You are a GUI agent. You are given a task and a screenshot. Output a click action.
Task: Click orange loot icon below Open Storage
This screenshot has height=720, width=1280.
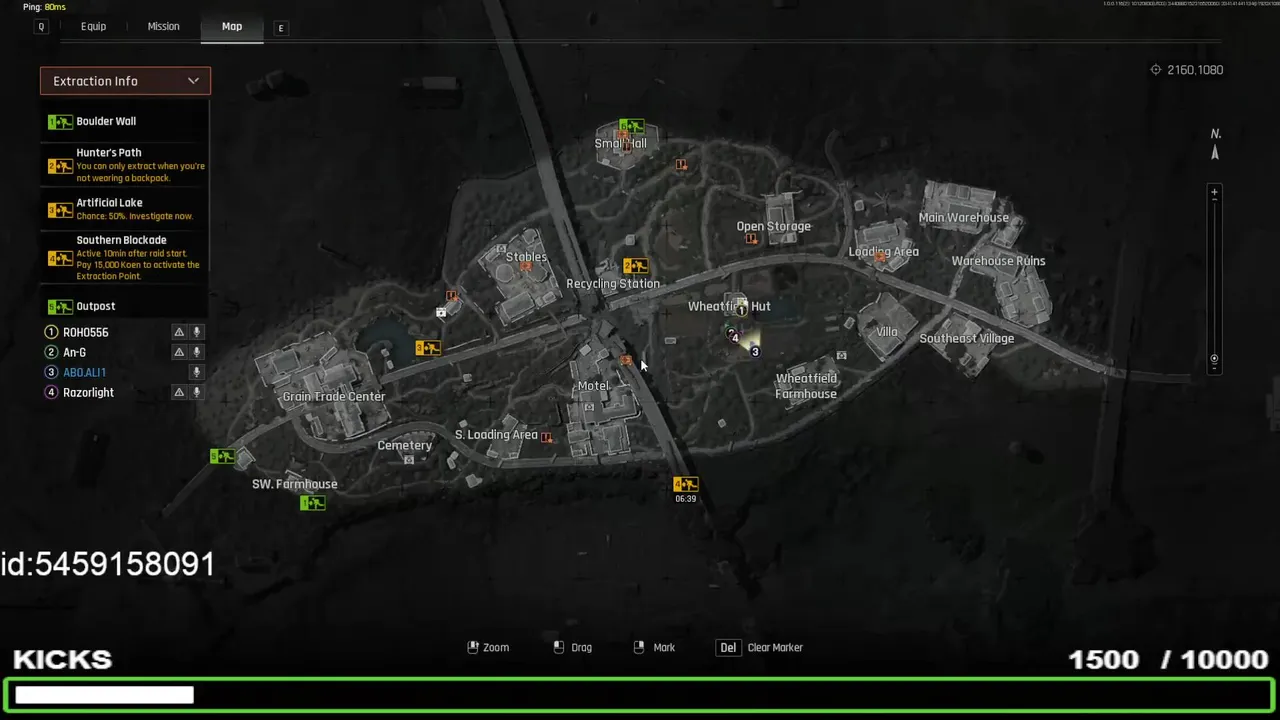click(751, 239)
